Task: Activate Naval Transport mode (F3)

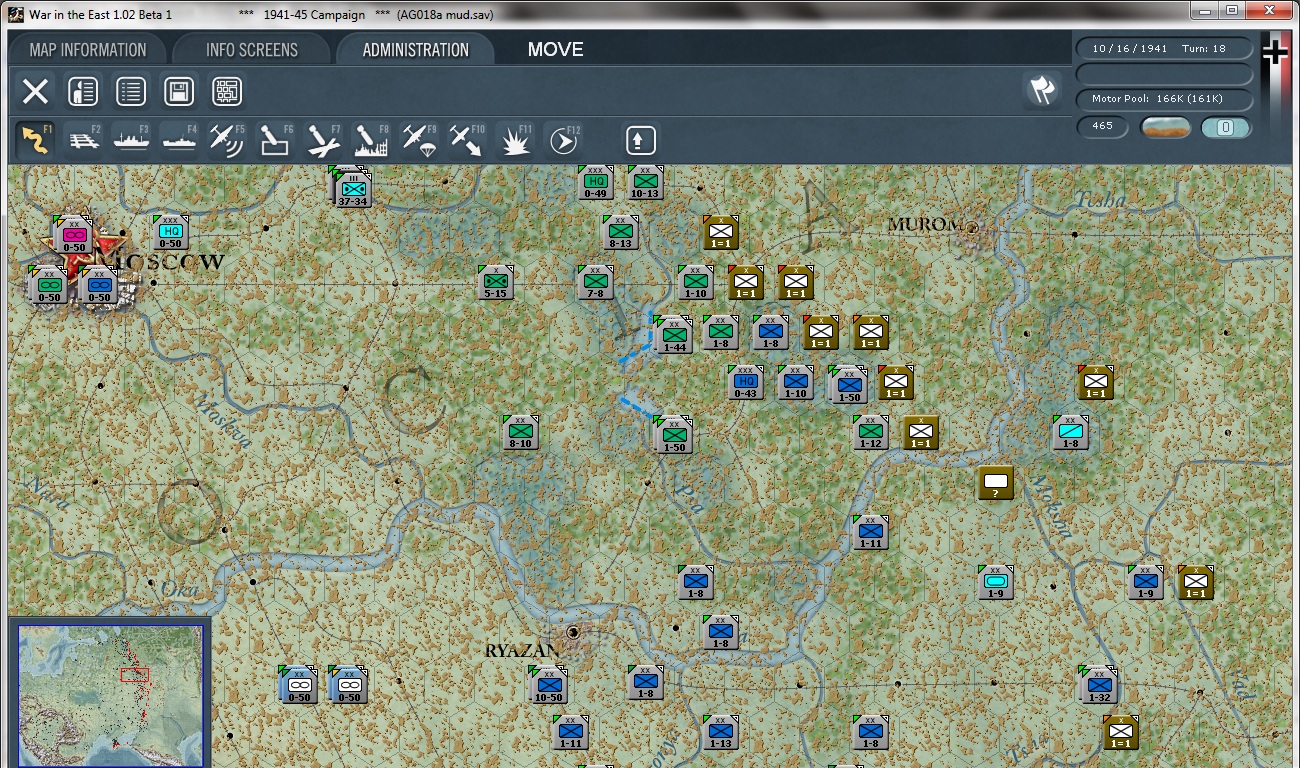Action: point(132,140)
